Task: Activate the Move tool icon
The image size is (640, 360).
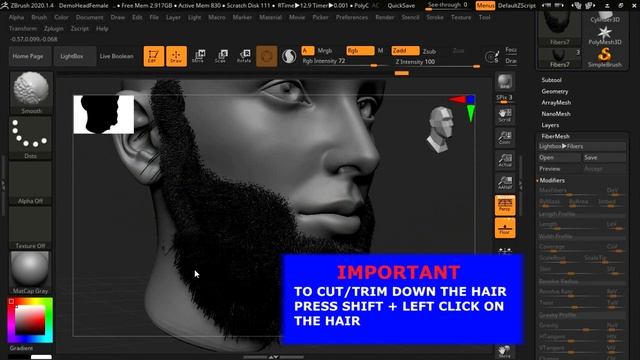Action: pos(199,56)
